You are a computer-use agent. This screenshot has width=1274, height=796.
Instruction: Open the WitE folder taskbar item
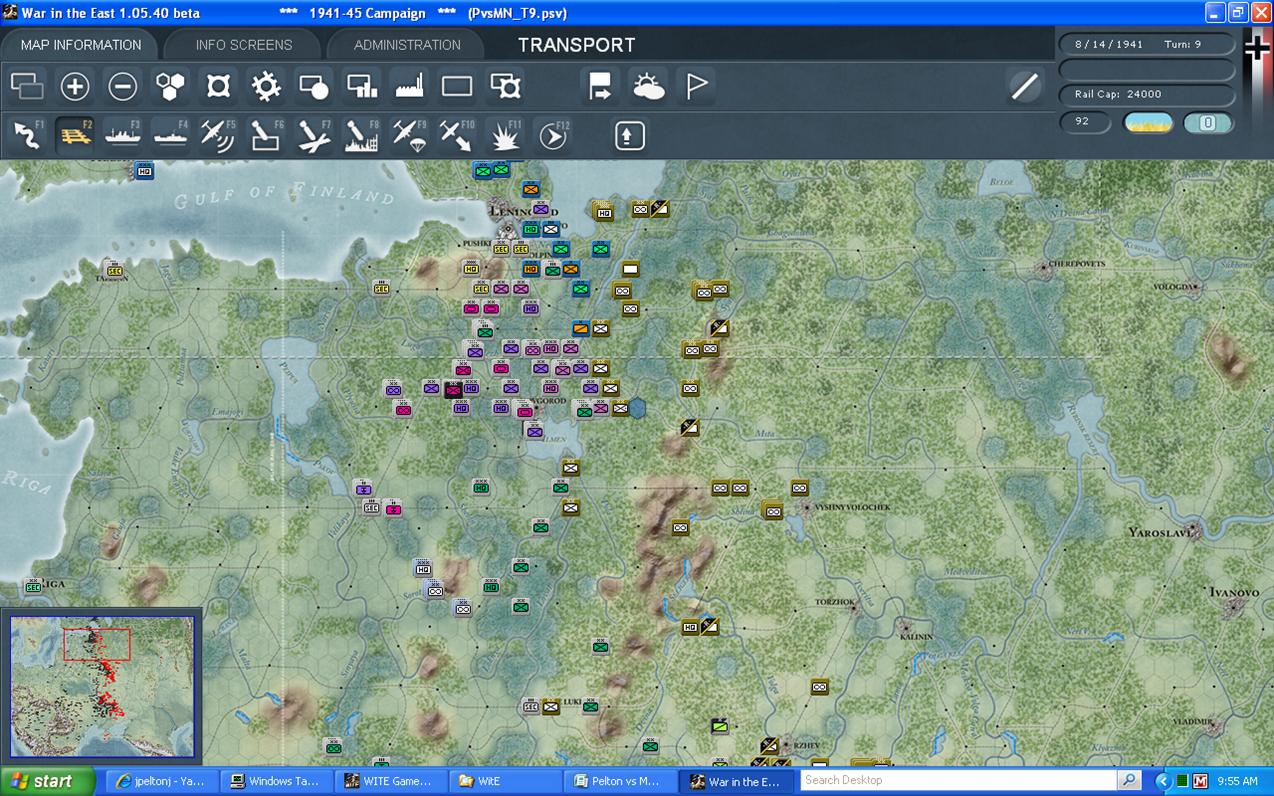point(505,781)
